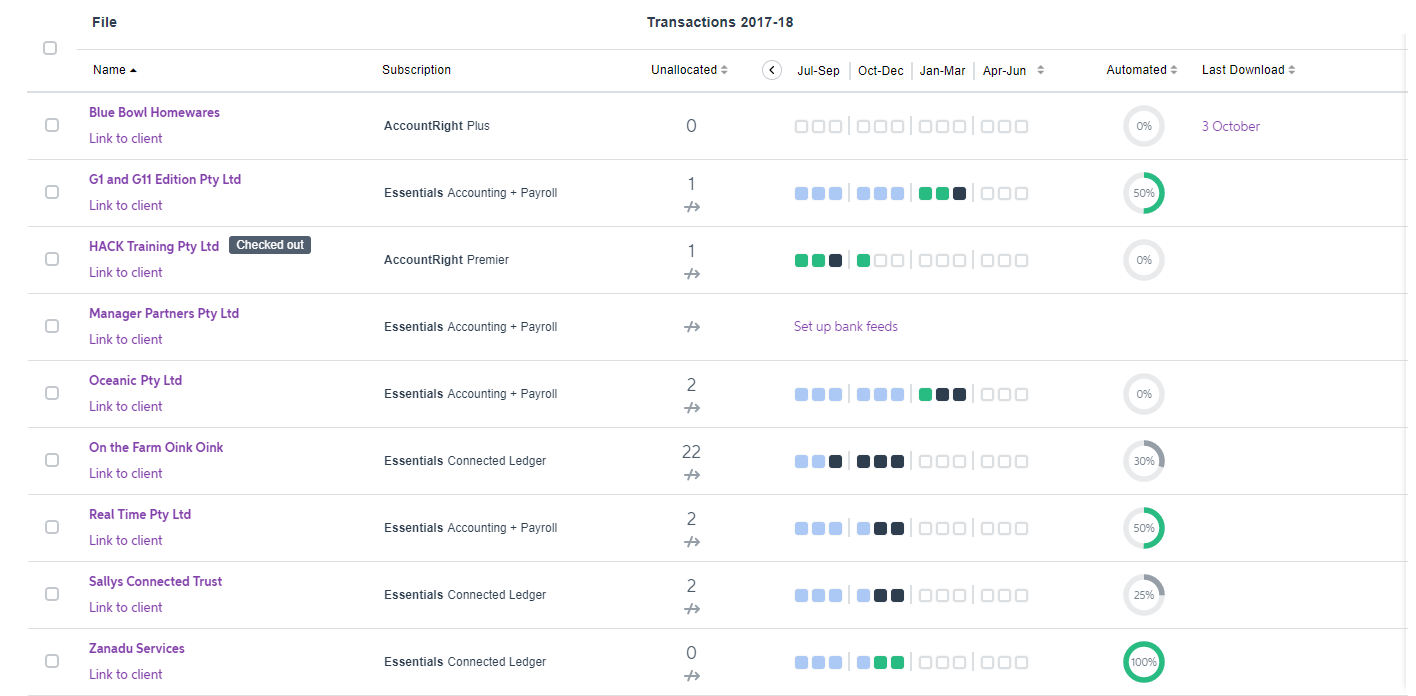
Task: Click the arrow icon under Zanadu Services' 0
Action: pyautogui.click(x=692, y=675)
